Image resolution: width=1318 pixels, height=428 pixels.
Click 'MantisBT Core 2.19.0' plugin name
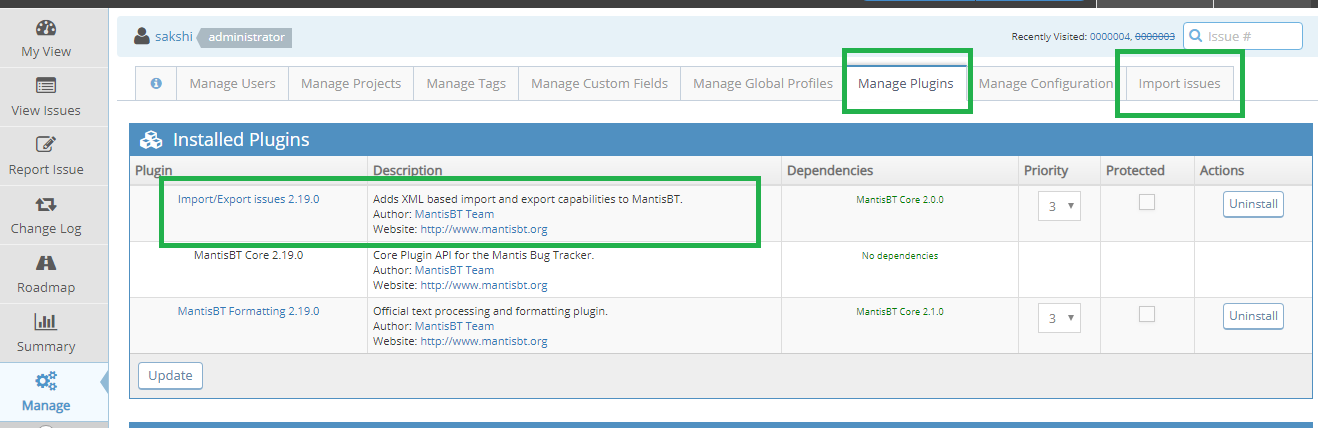coord(248,255)
